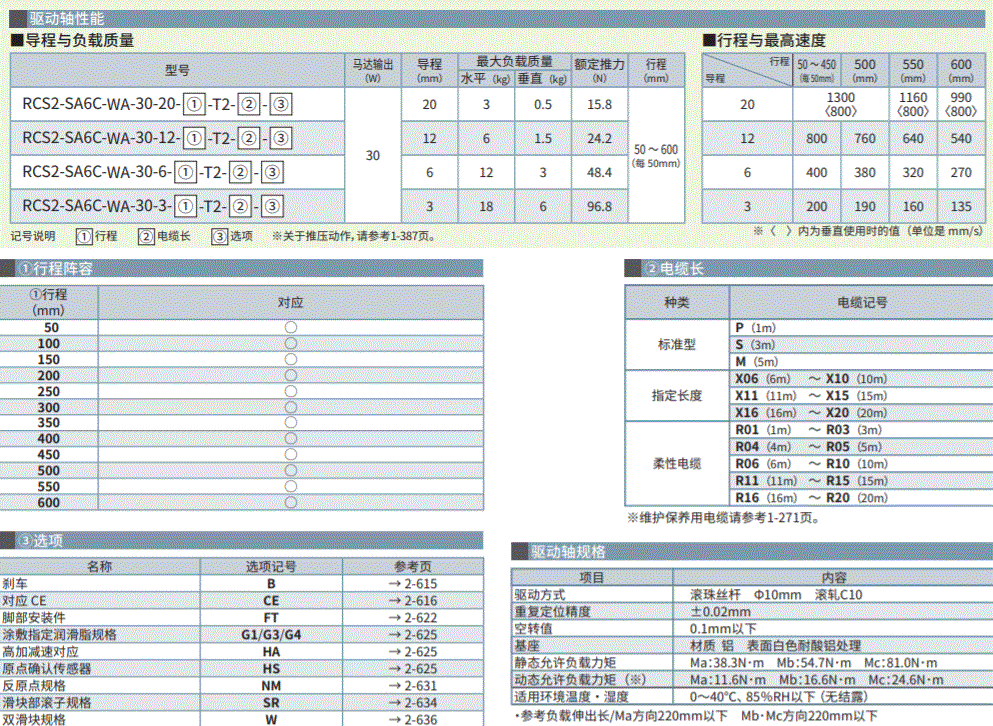Click the 额定推力 (N) column header

[599, 70]
